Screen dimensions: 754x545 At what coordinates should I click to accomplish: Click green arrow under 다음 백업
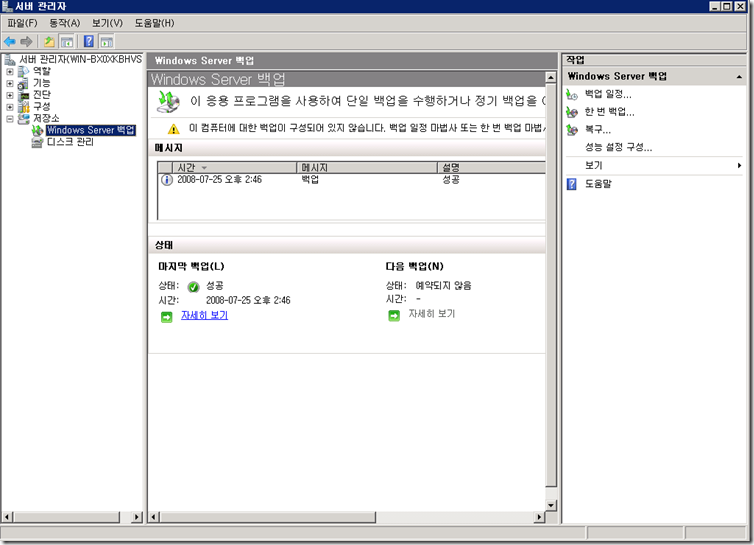pos(394,316)
